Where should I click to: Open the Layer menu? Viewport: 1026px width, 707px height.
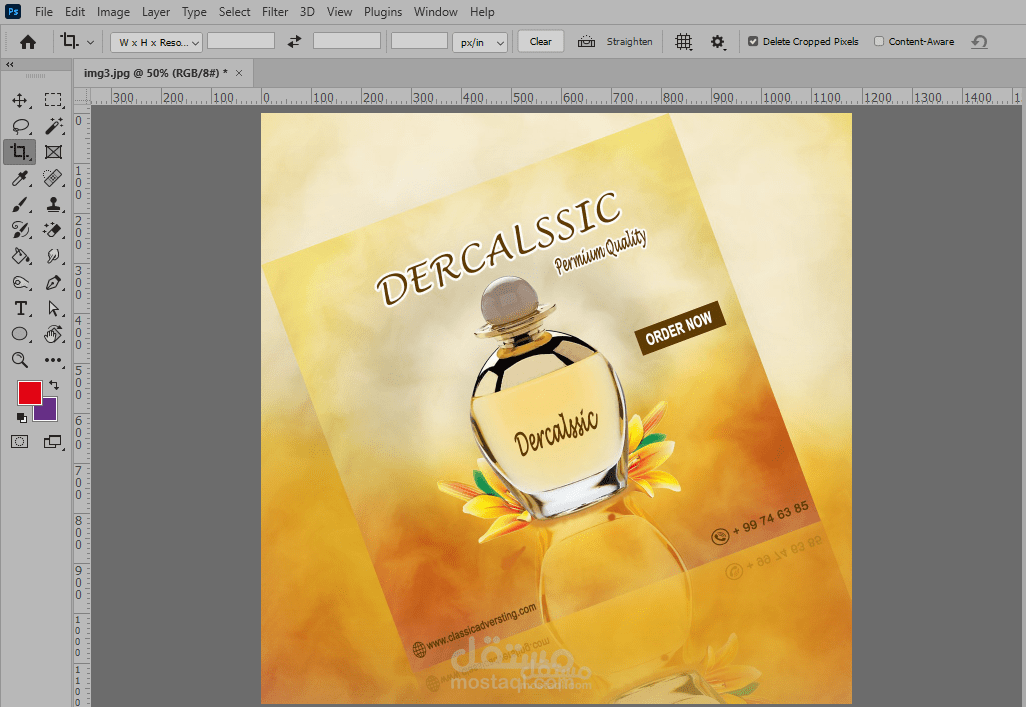[x=156, y=12]
